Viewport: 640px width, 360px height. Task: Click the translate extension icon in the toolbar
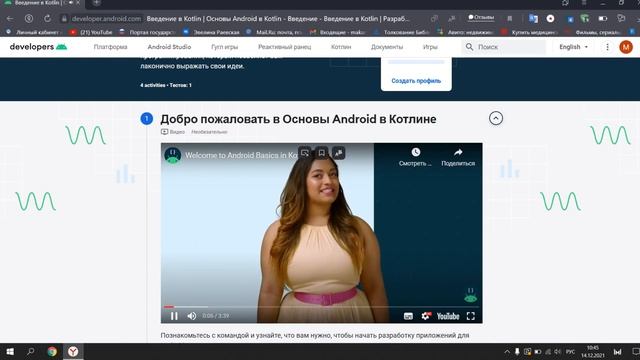pyautogui.click(x=533, y=18)
